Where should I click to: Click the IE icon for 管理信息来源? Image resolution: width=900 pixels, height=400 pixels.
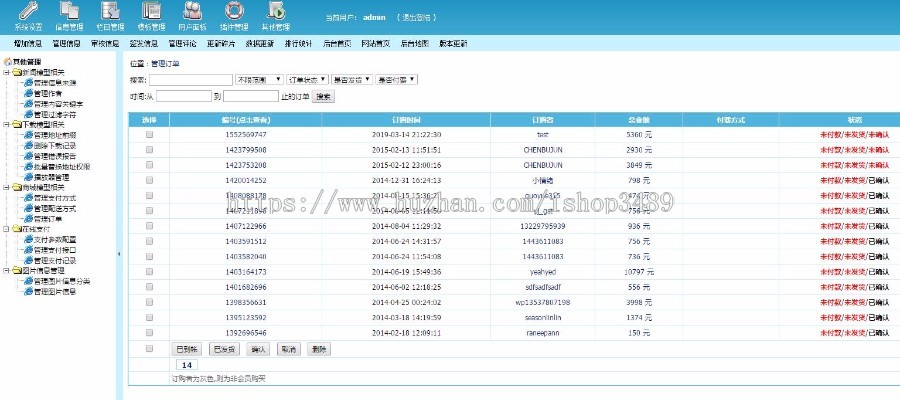[x=28, y=83]
